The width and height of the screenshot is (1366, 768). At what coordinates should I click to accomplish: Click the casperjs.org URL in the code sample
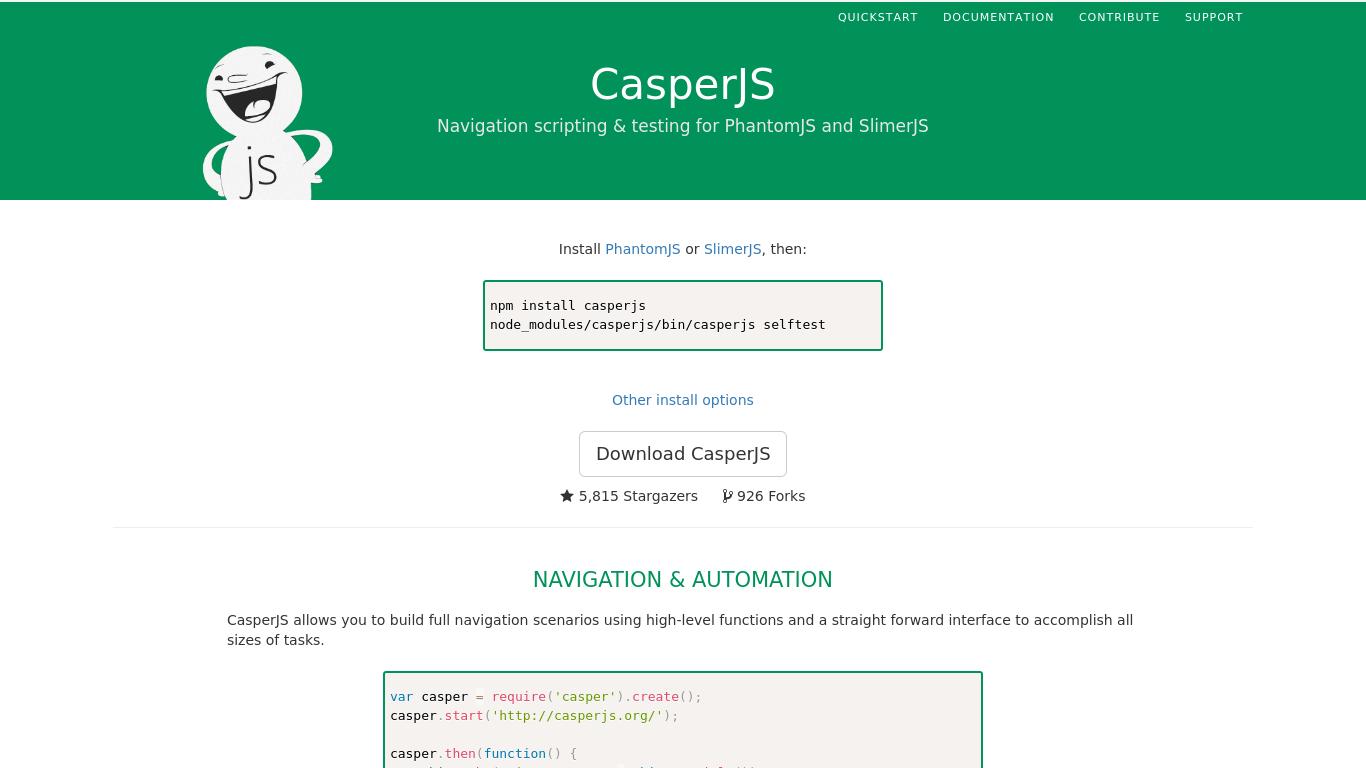(x=578, y=715)
